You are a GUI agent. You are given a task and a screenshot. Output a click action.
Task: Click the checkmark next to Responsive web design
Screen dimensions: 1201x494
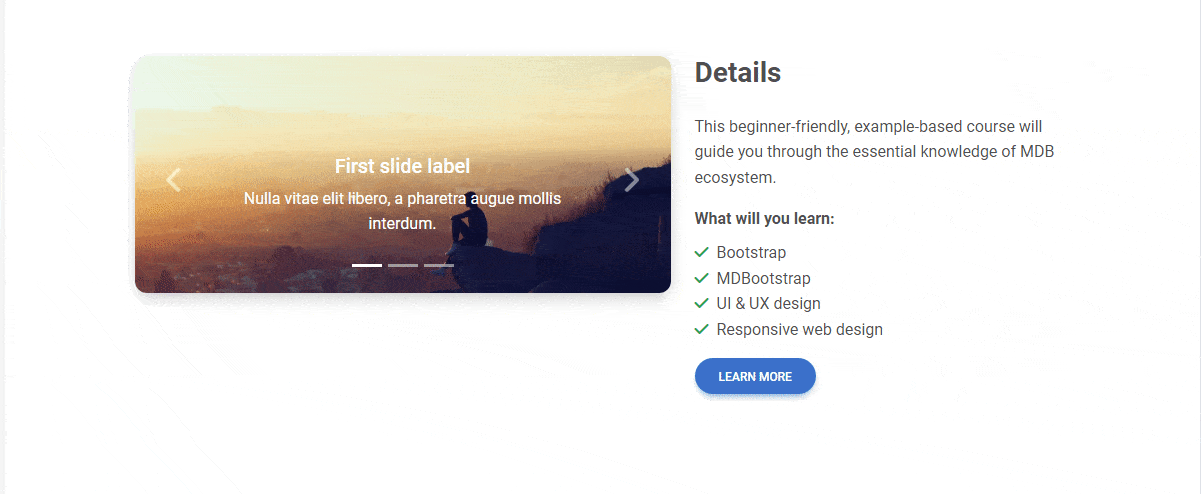pos(702,329)
